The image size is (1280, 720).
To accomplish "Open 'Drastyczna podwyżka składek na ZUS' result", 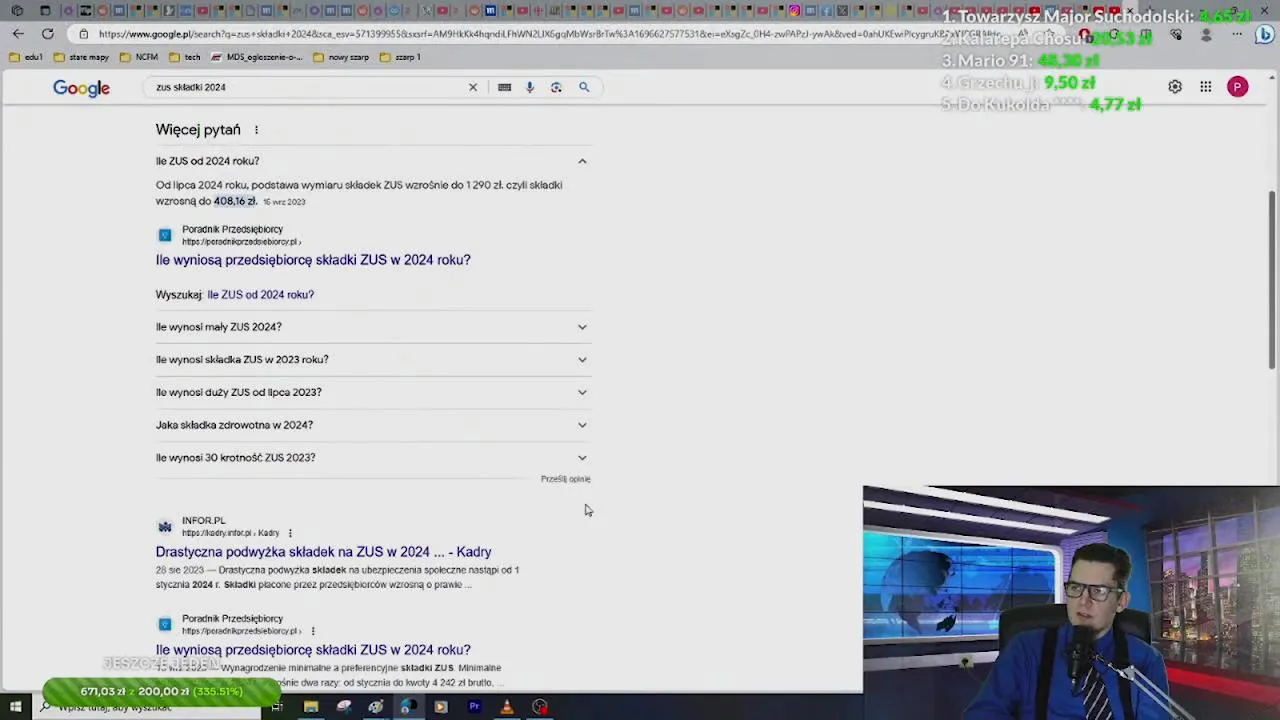I will click(x=323, y=552).
